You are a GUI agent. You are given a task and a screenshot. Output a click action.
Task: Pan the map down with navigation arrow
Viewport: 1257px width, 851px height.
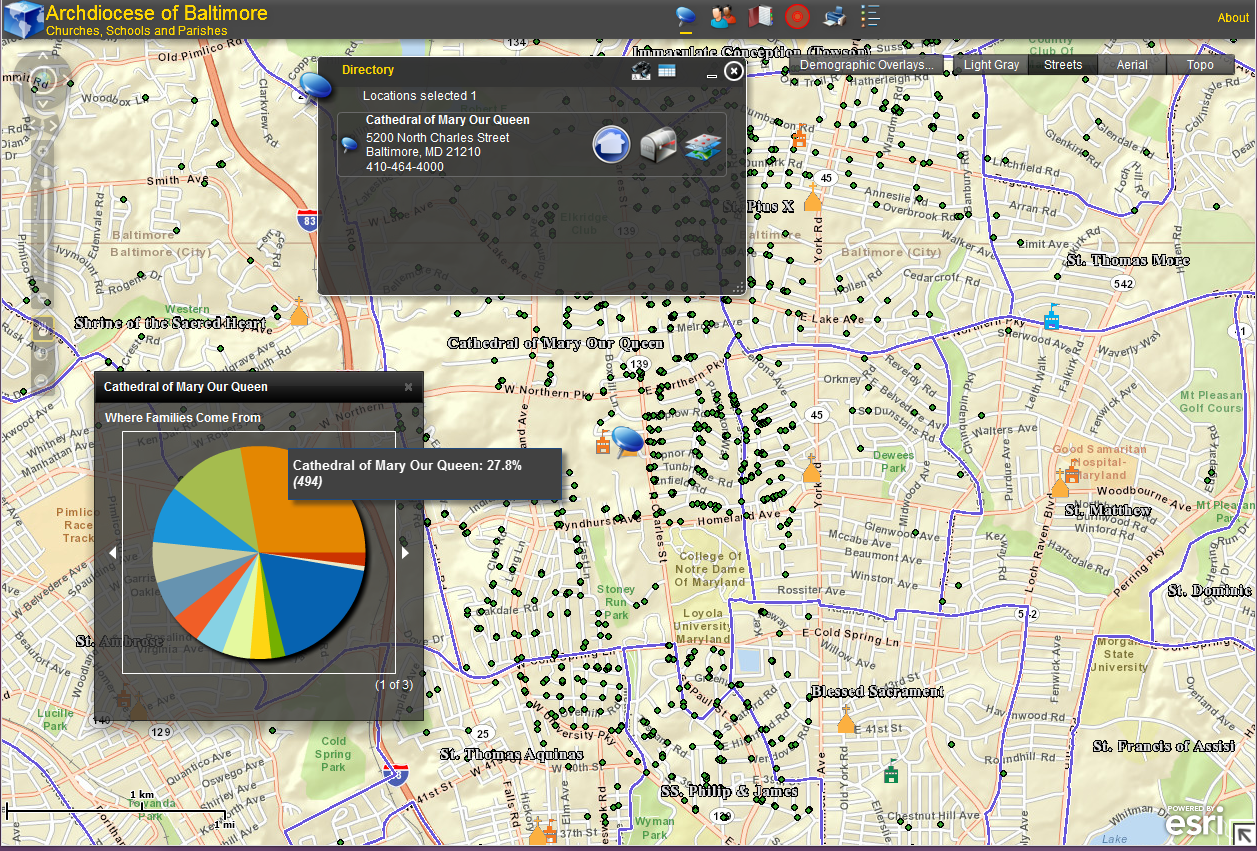[x=42, y=102]
